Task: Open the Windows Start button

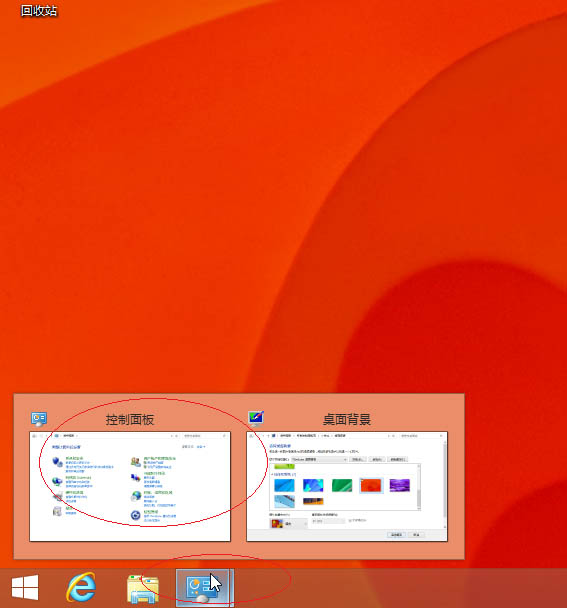Action: point(25,587)
